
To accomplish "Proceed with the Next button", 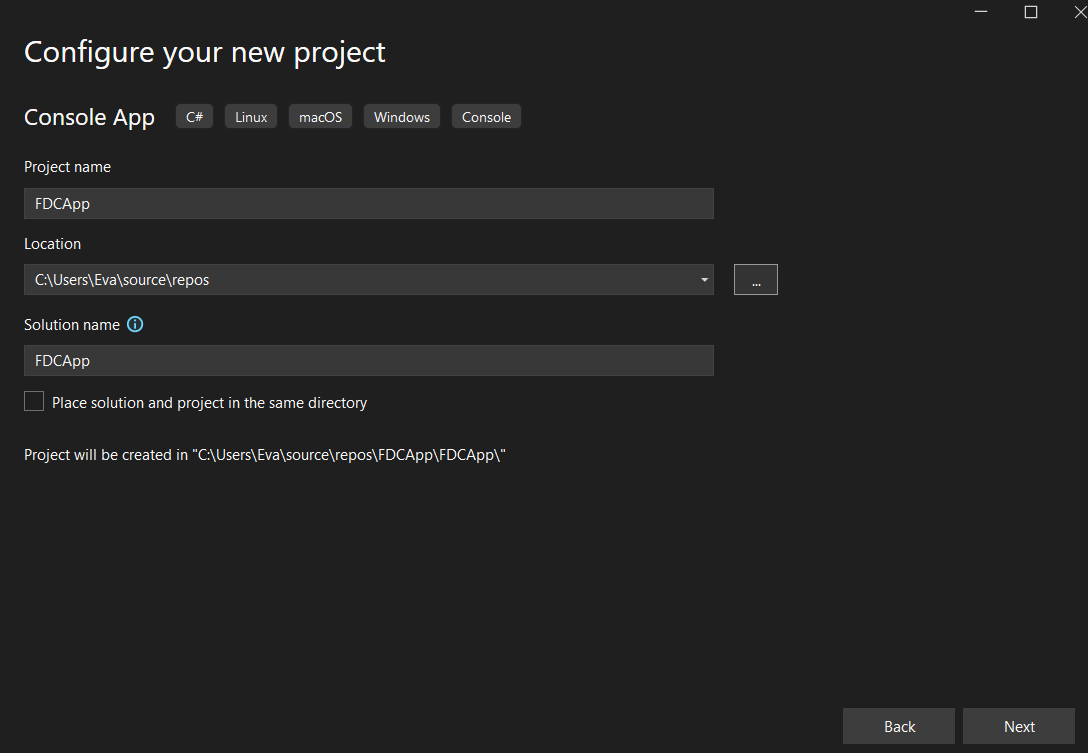I will click(1019, 726).
